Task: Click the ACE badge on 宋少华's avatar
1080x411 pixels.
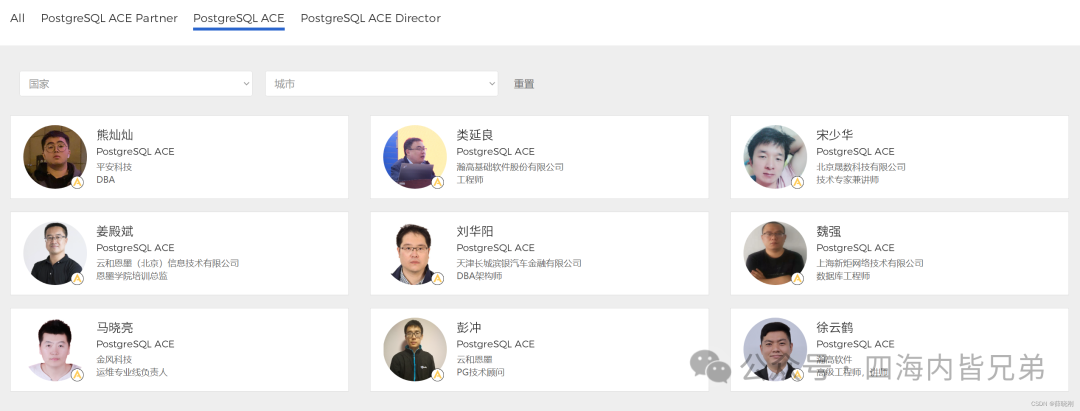Action: click(x=797, y=182)
